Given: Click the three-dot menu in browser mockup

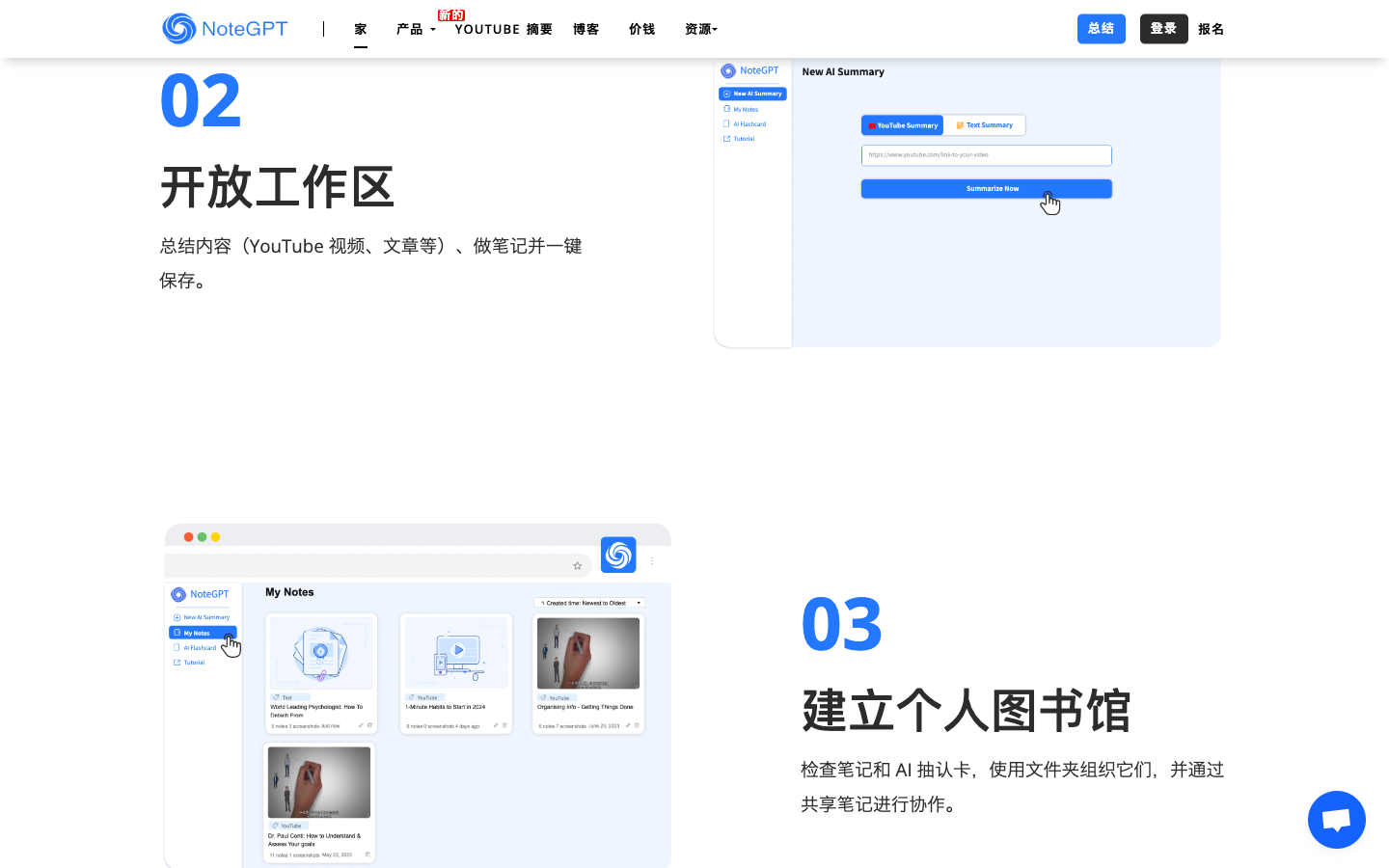Looking at the screenshot, I should click(652, 560).
